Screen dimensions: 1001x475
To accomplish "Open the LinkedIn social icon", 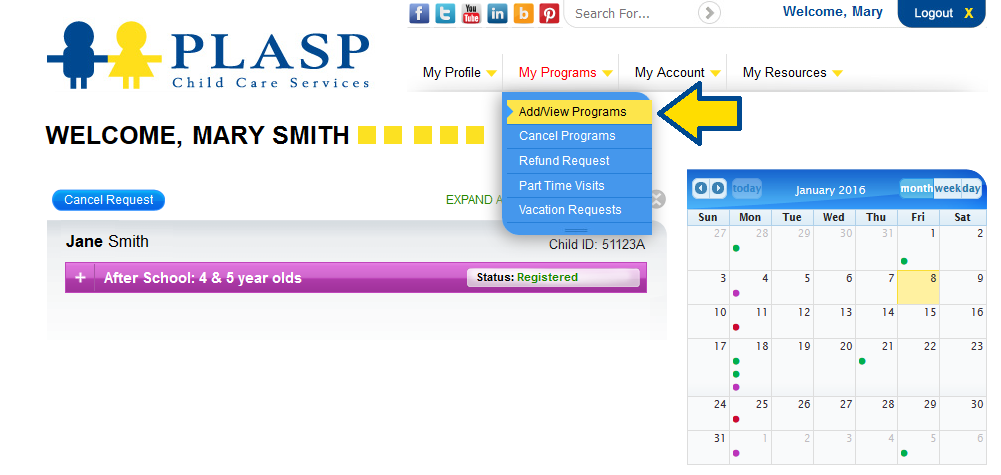I will pos(497,13).
